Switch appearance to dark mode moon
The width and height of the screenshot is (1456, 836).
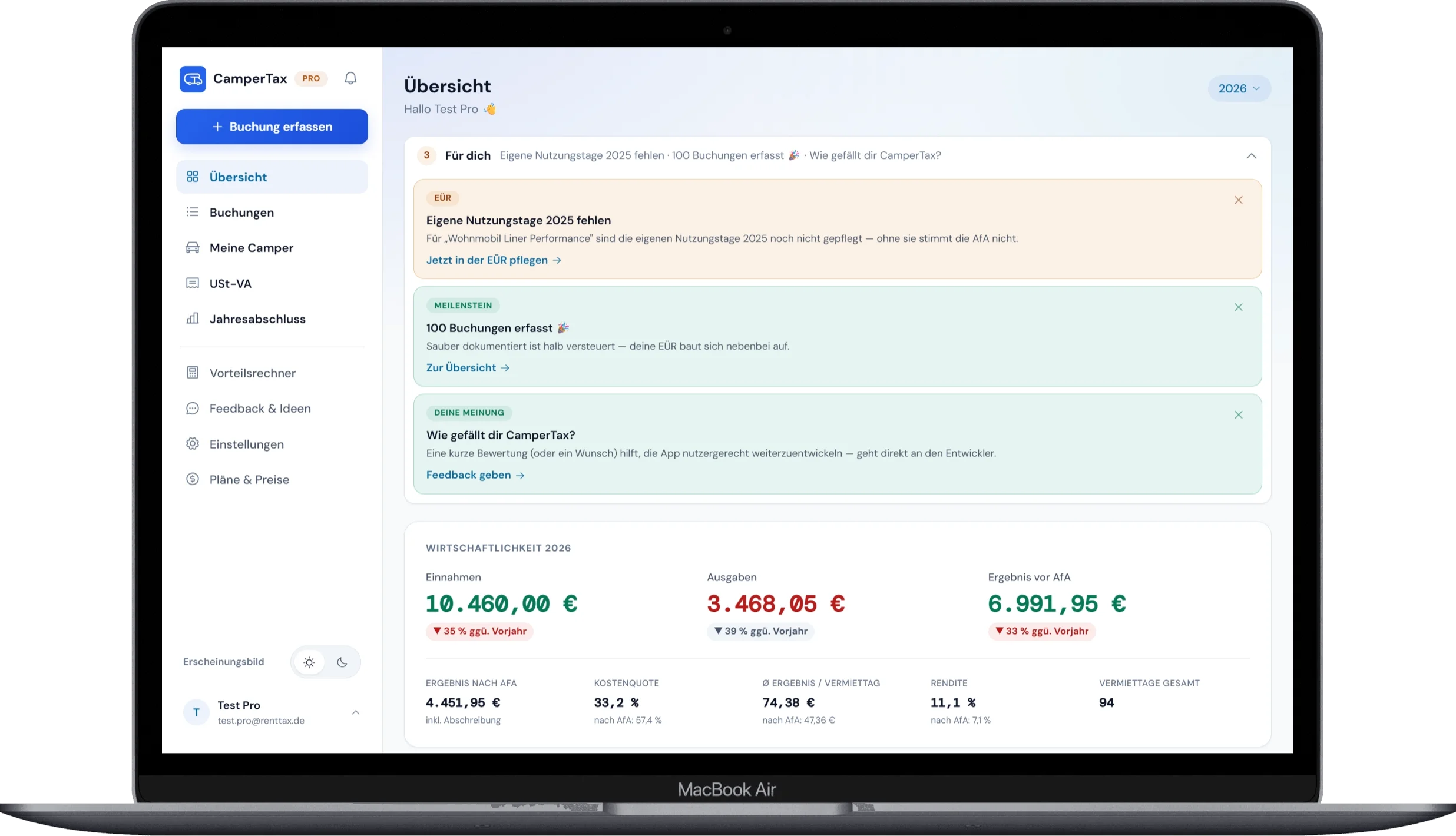click(x=342, y=662)
